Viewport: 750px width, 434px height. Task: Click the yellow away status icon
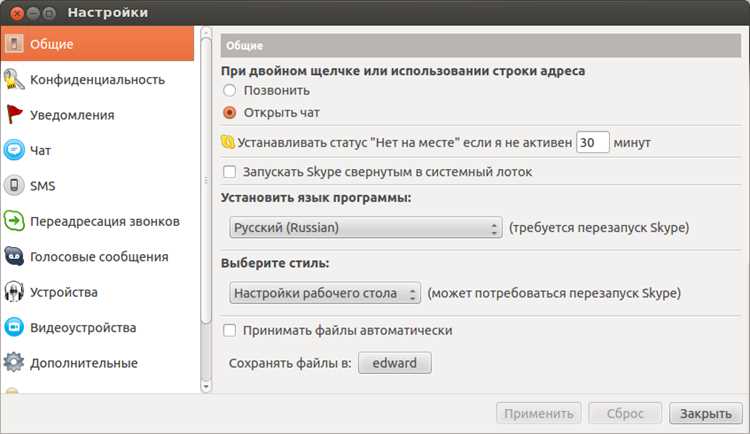[228, 142]
